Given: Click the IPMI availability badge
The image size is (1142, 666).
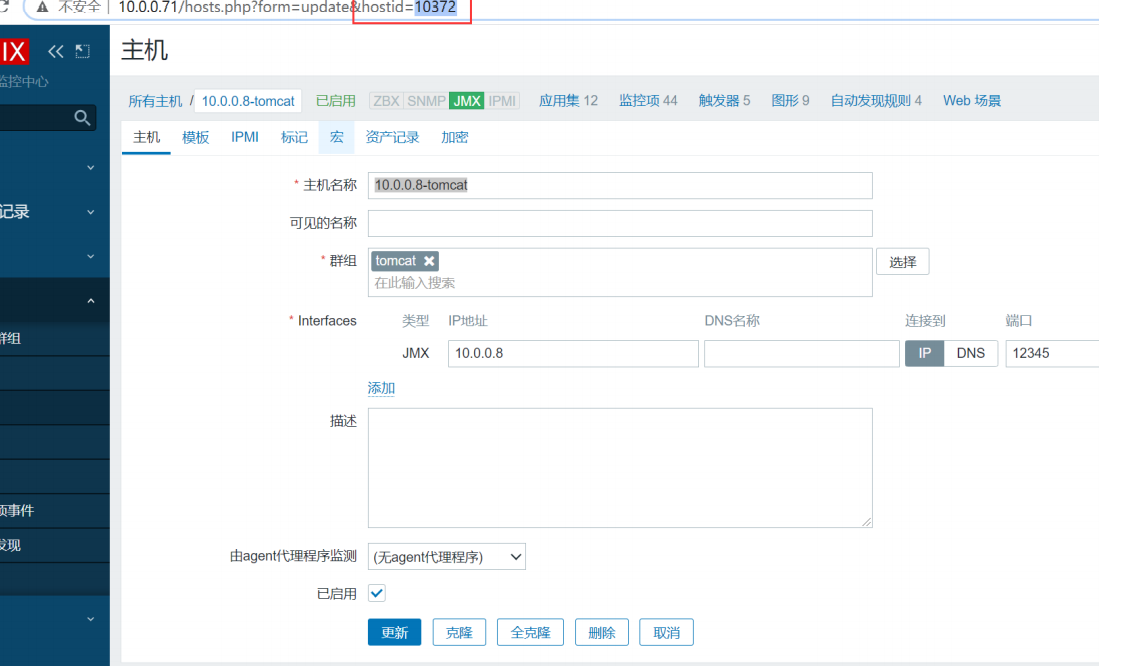Looking at the screenshot, I should pyautogui.click(x=502, y=101).
